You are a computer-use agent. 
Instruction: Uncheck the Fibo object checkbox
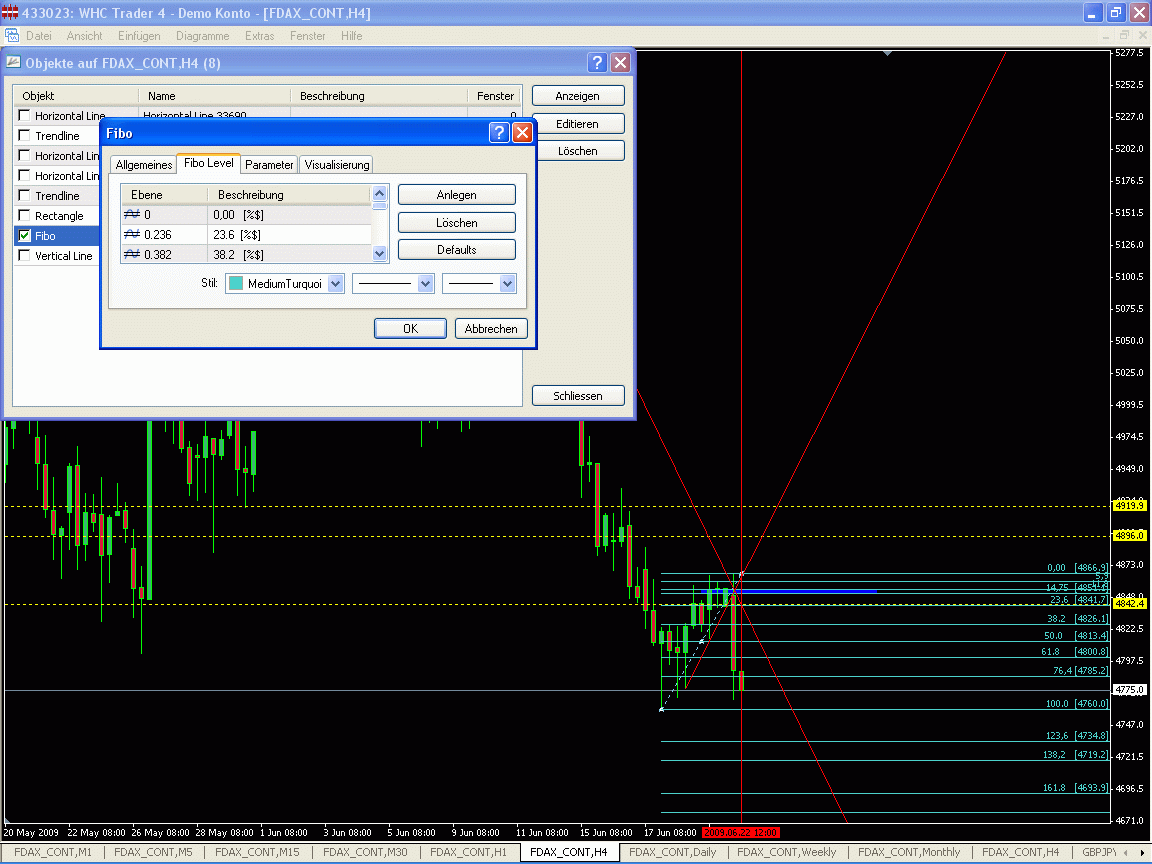[24, 236]
